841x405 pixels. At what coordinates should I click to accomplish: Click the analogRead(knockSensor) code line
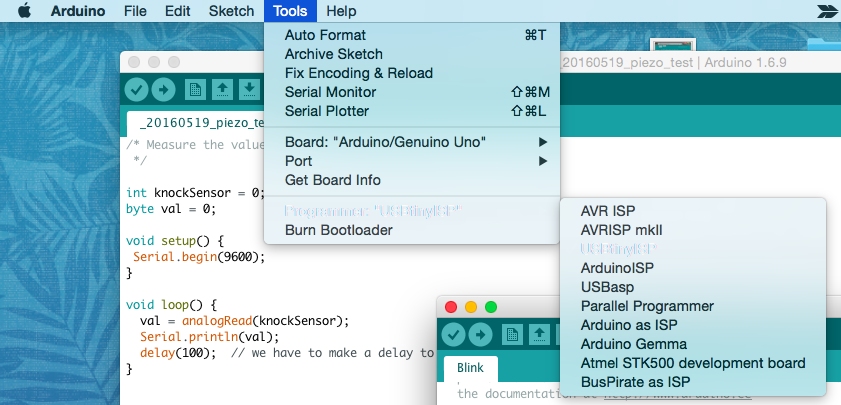245,321
